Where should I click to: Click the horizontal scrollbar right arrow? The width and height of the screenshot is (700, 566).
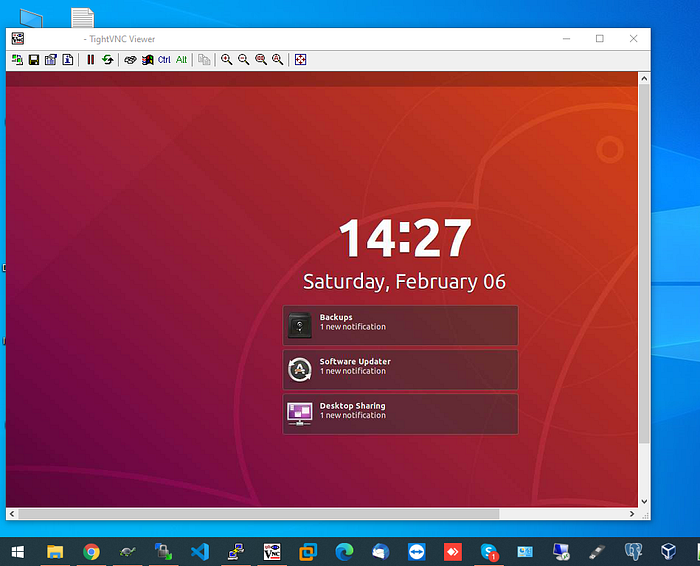click(x=632, y=514)
